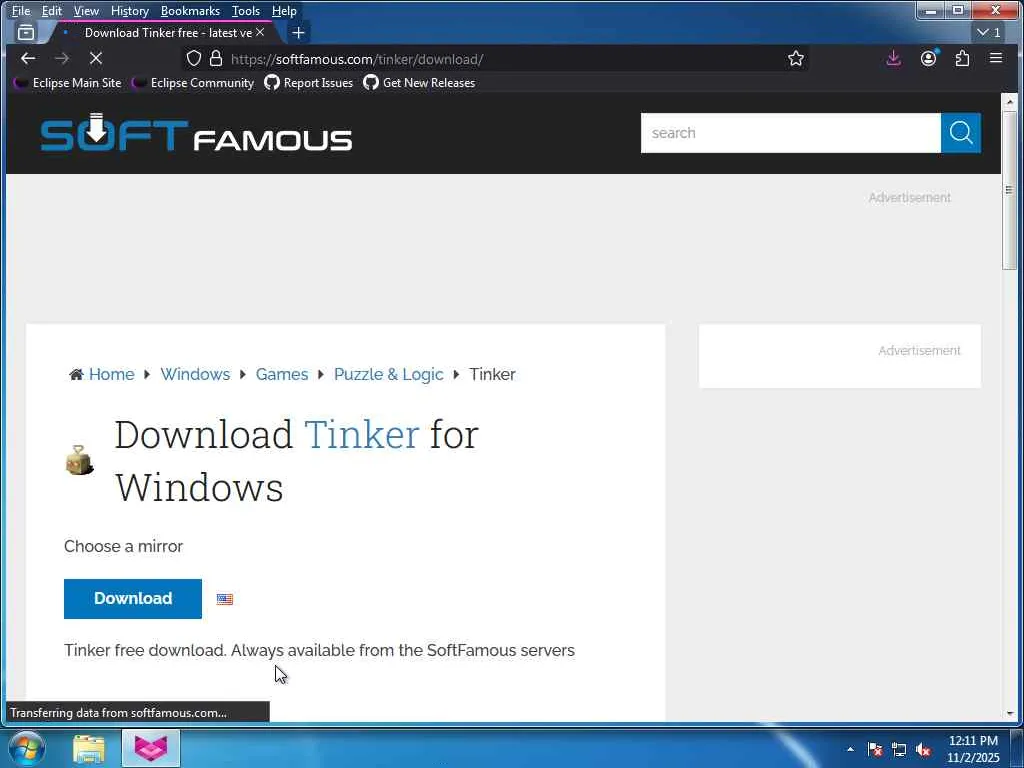Open File Explorer from taskbar
Image resolution: width=1024 pixels, height=768 pixels.
[89, 749]
